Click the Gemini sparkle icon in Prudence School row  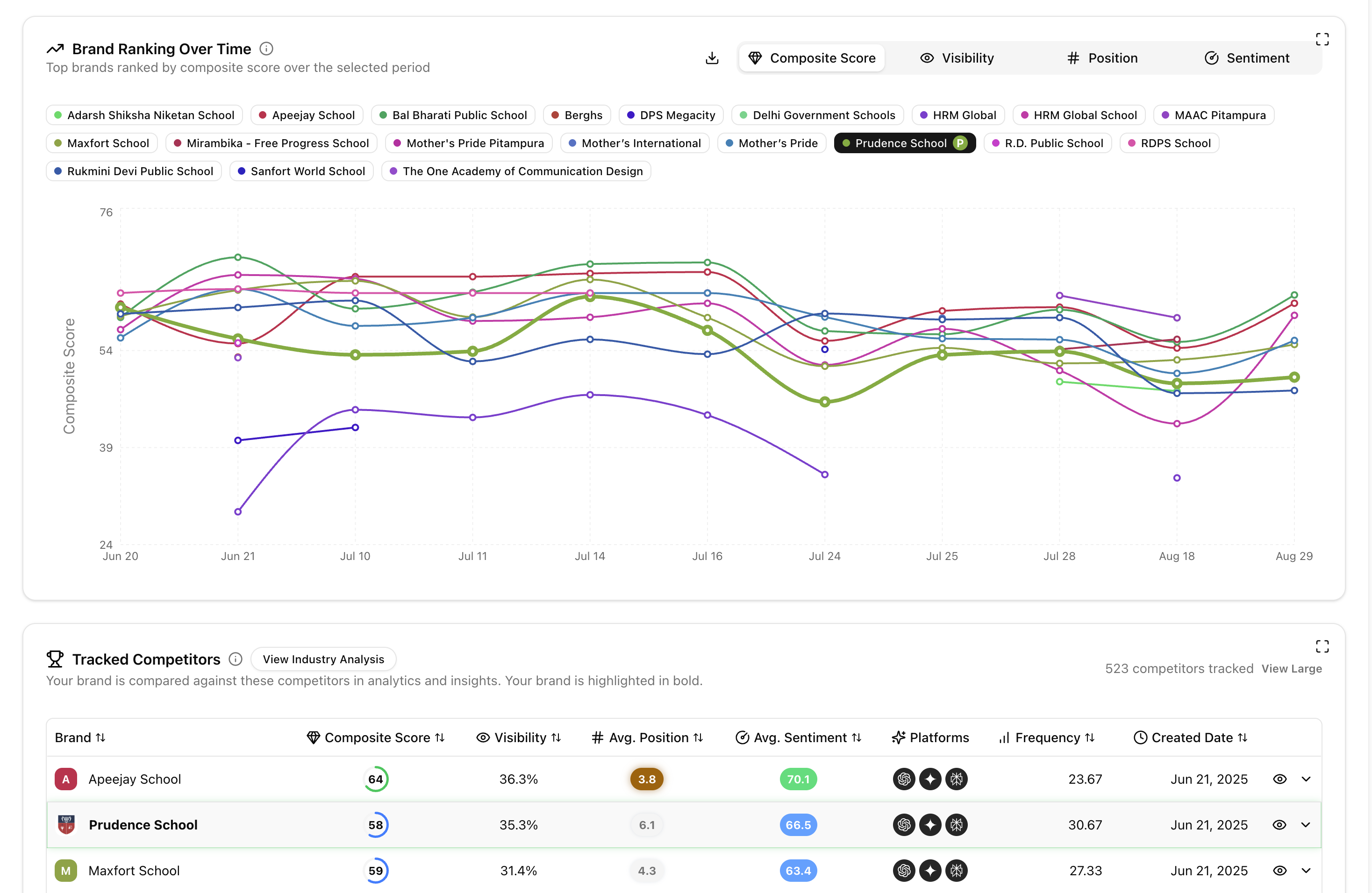pyautogui.click(x=930, y=825)
